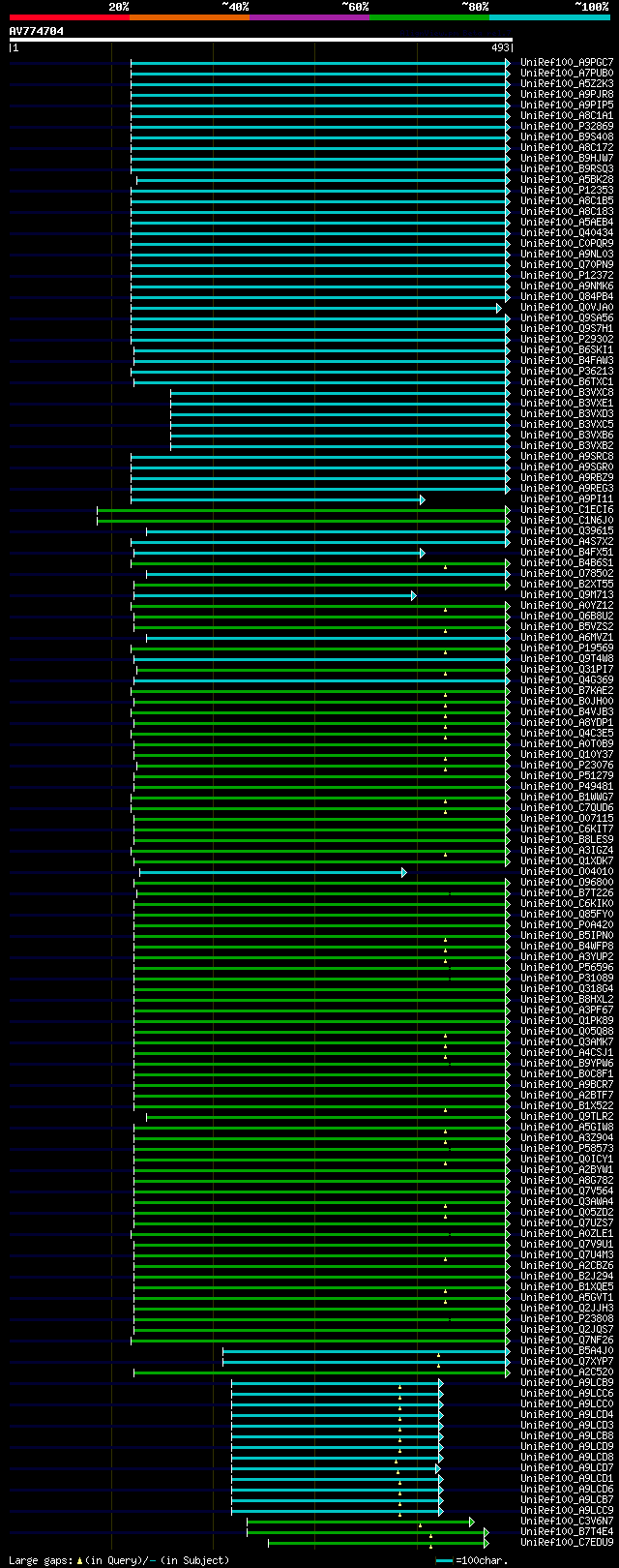Click the 'Large gaps' legend text
Image resolution: width=619 pixels, height=1568 pixels.
point(39,1560)
